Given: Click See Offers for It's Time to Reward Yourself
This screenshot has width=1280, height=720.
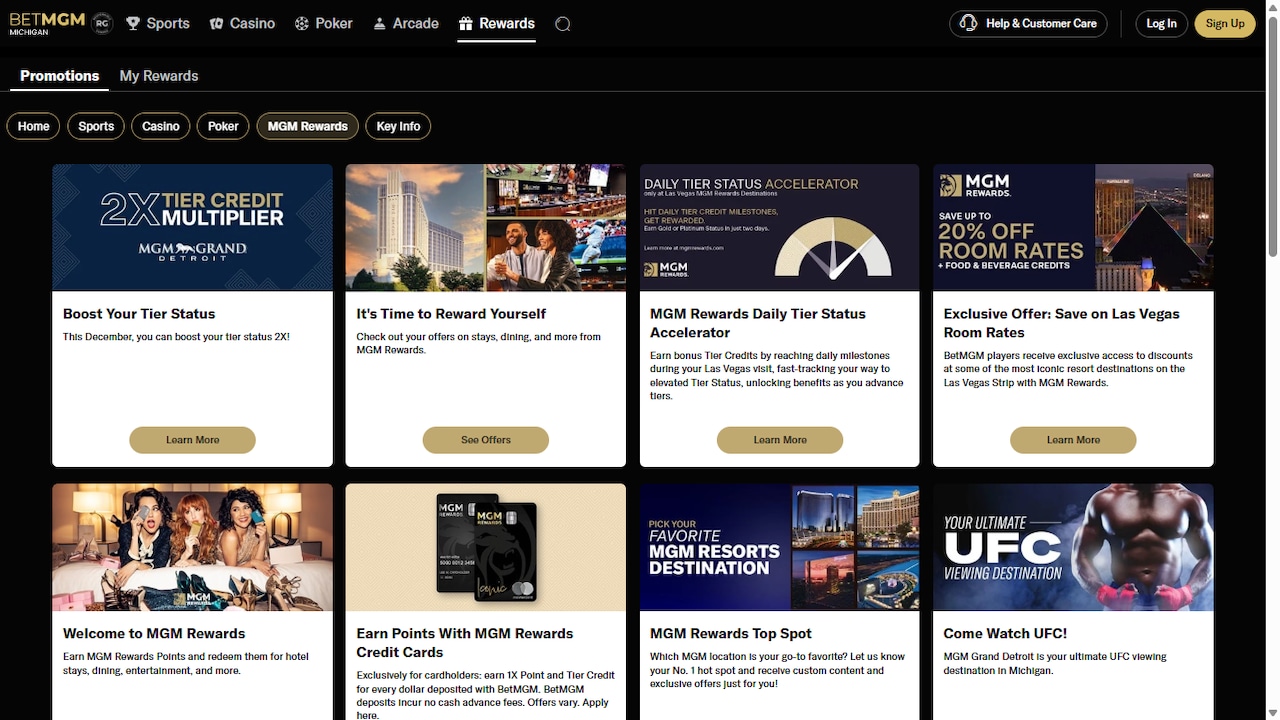Looking at the screenshot, I should (485, 440).
